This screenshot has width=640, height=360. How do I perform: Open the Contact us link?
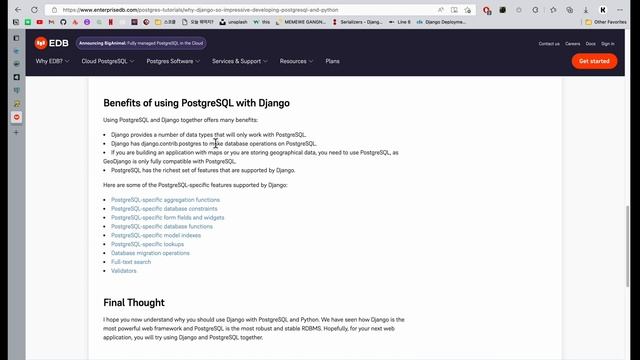(x=549, y=44)
